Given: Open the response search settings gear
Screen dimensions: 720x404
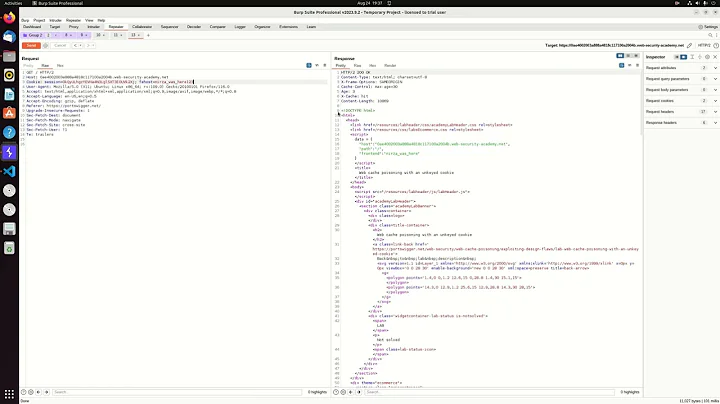Looking at the screenshot, I should [343, 392].
